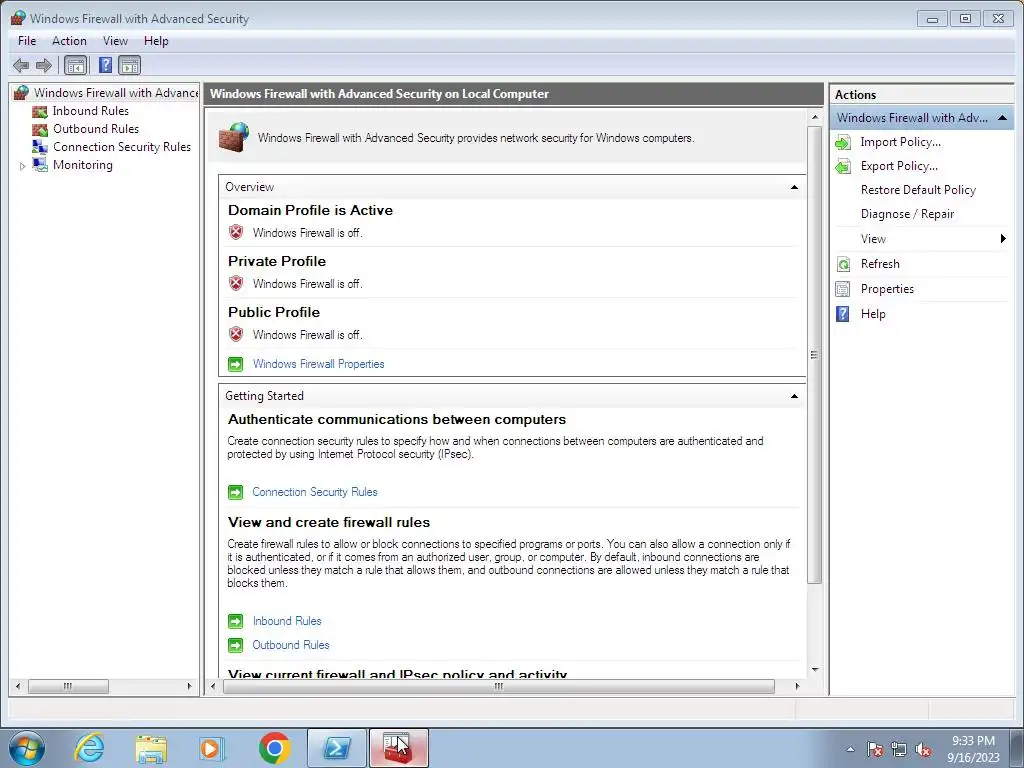The height and width of the screenshot is (768, 1024).
Task: Click the Import Policy green arrow icon
Action: pos(843,142)
